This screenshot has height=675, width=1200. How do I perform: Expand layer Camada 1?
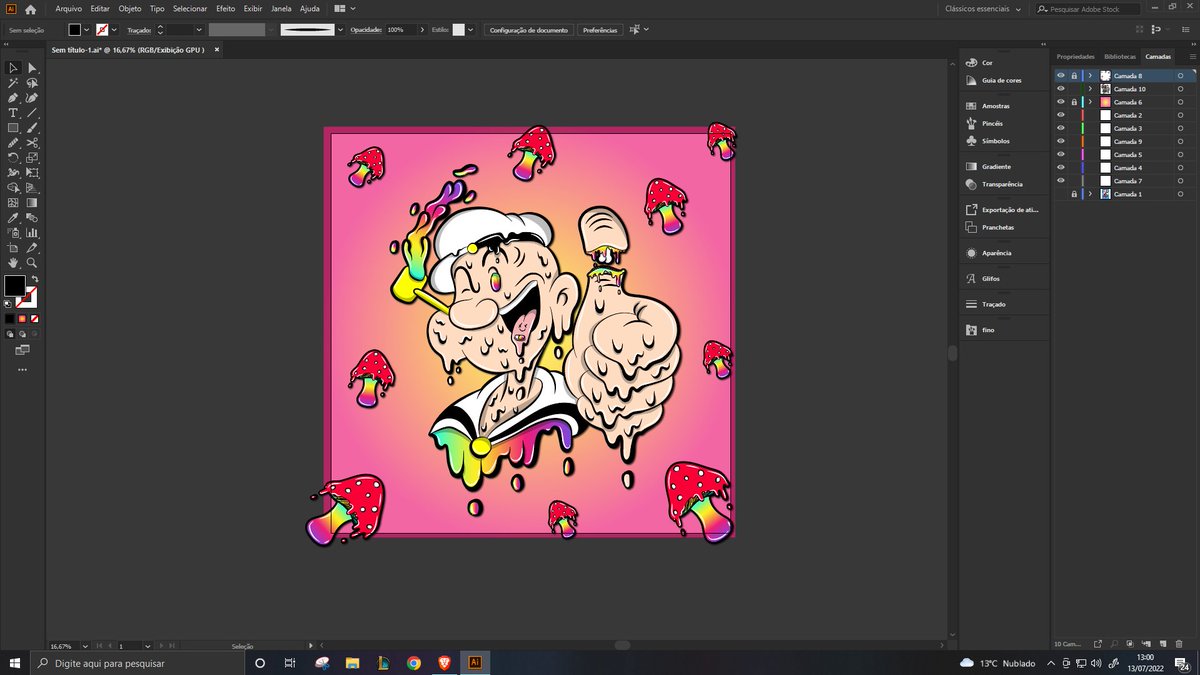click(1090, 194)
